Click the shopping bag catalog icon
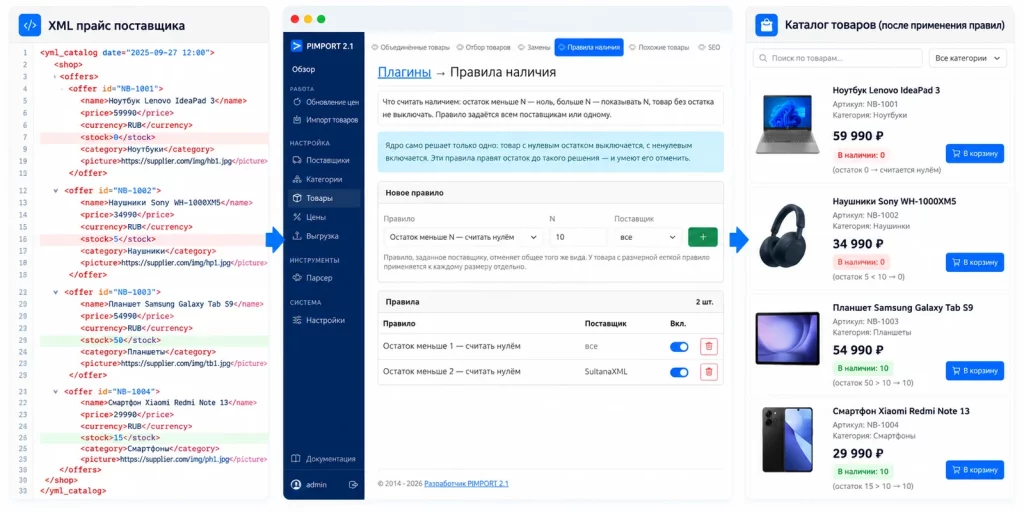 coord(767,25)
